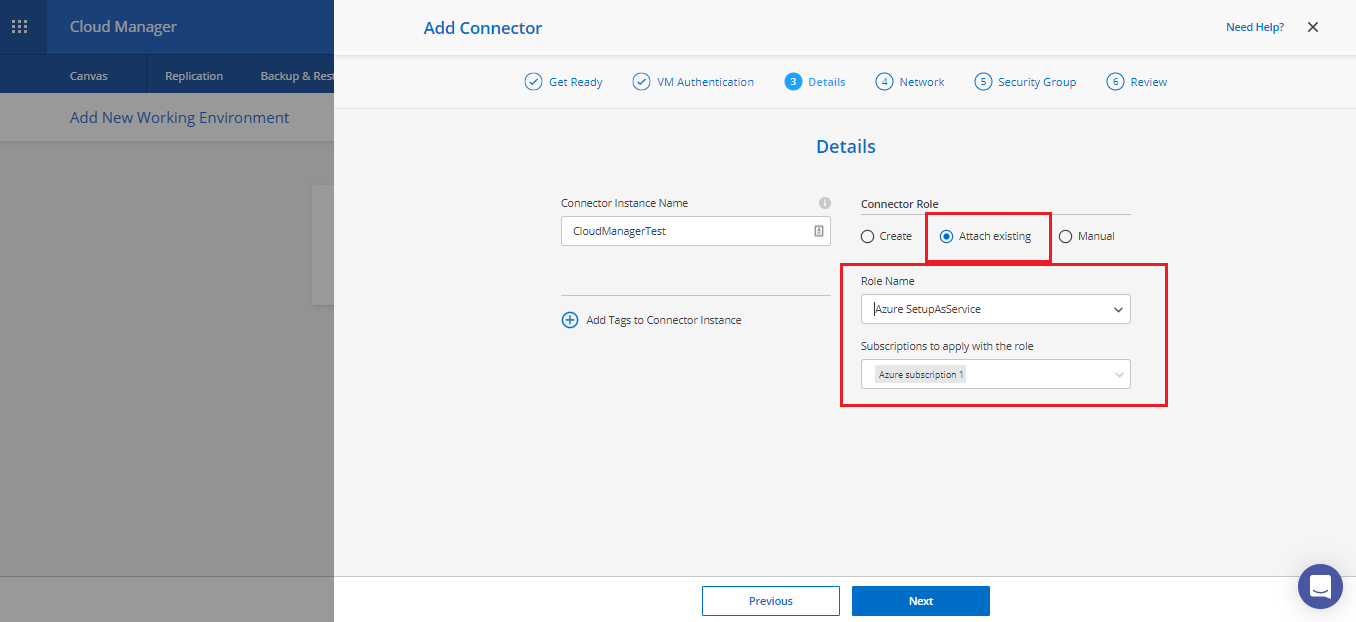Go to the Security Group step
The height and width of the screenshot is (622, 1356).
point(1025,82)
